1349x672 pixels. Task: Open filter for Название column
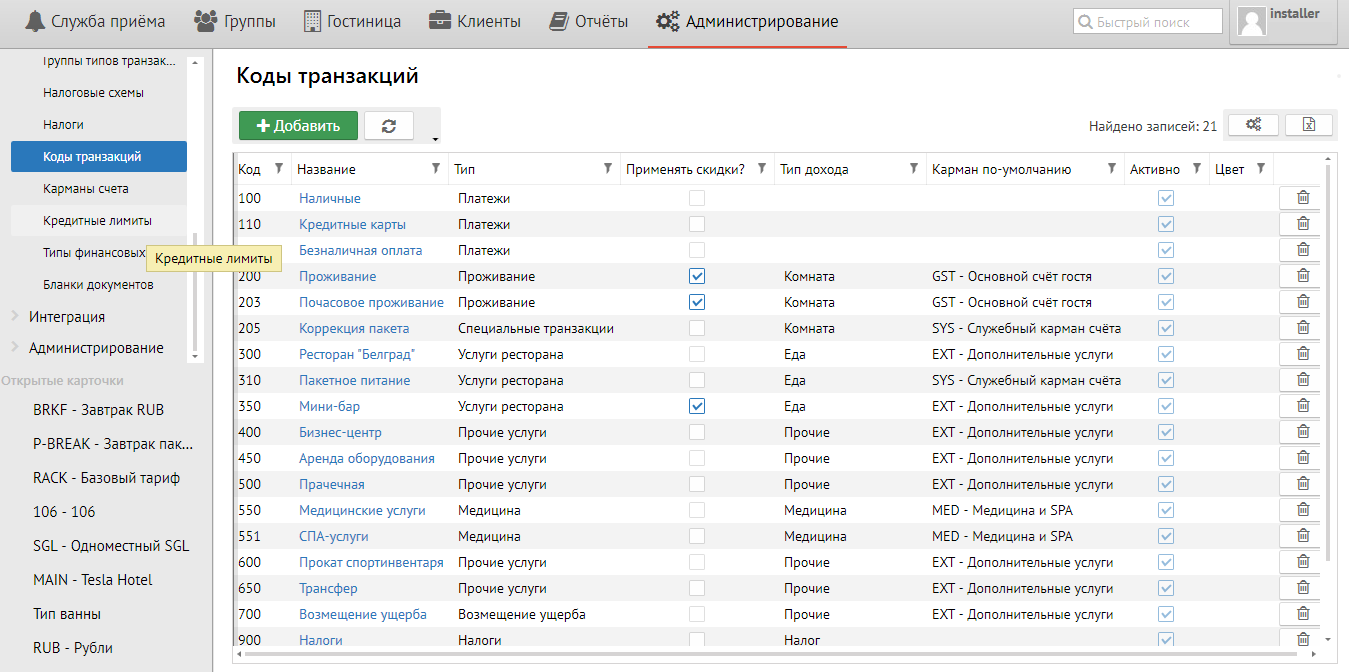(435, 169)
